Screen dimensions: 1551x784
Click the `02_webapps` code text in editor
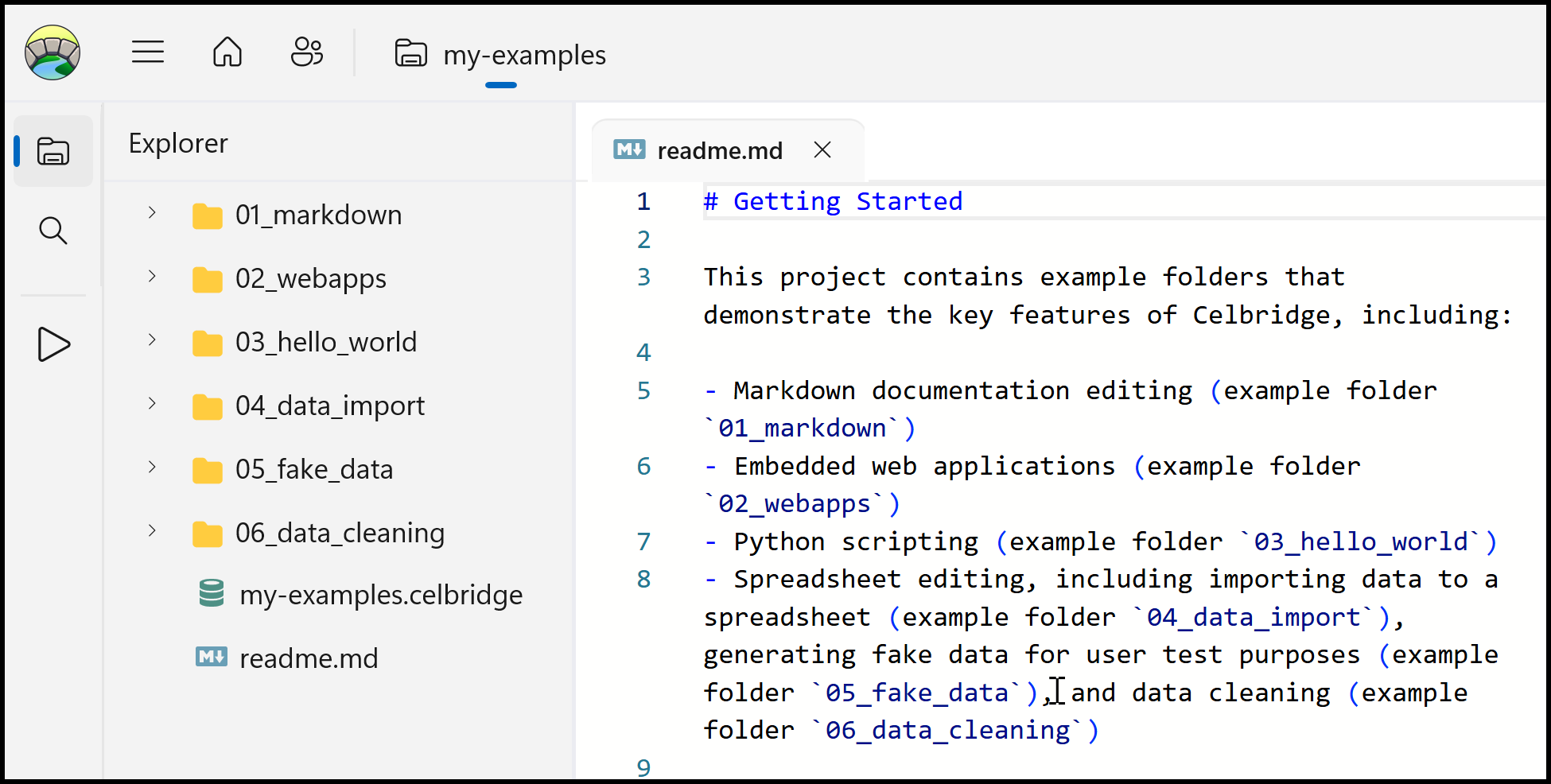[x=795, y=504]
